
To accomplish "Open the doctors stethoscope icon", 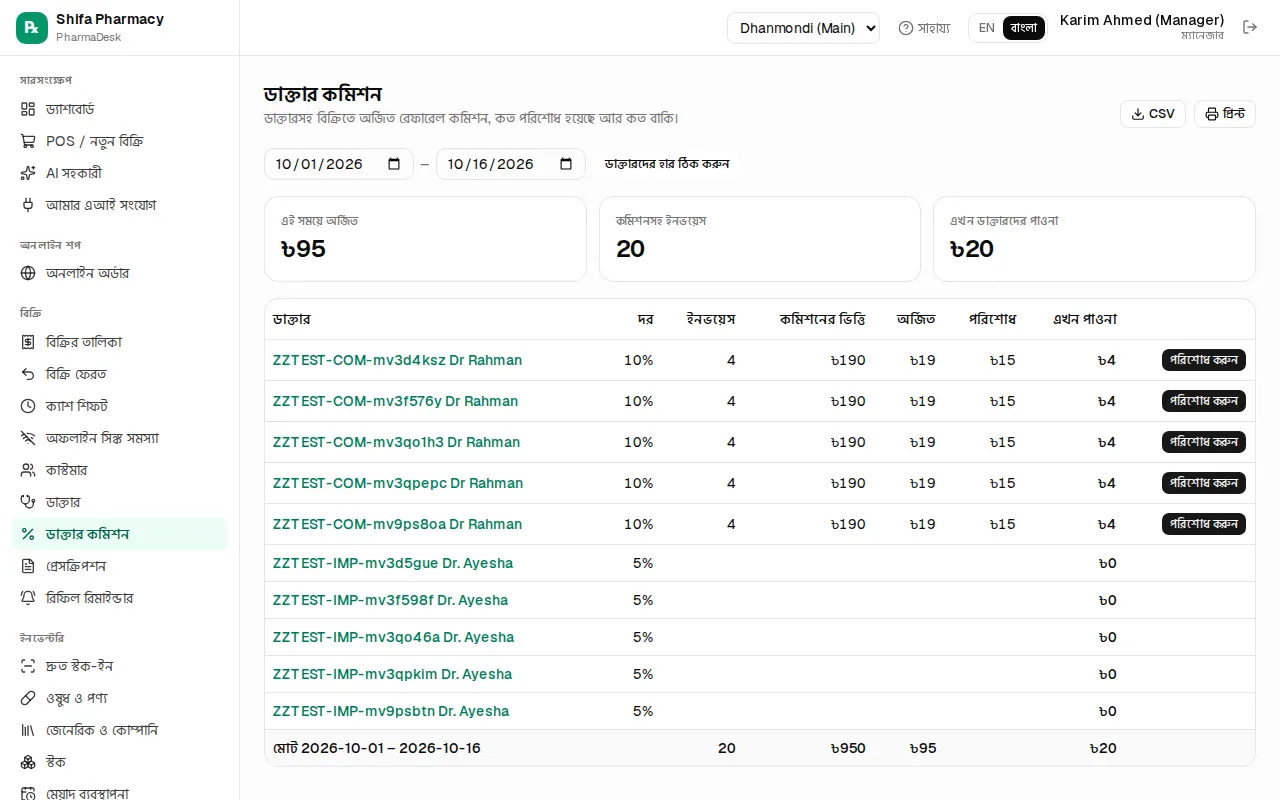I will [x=28, y=502].
